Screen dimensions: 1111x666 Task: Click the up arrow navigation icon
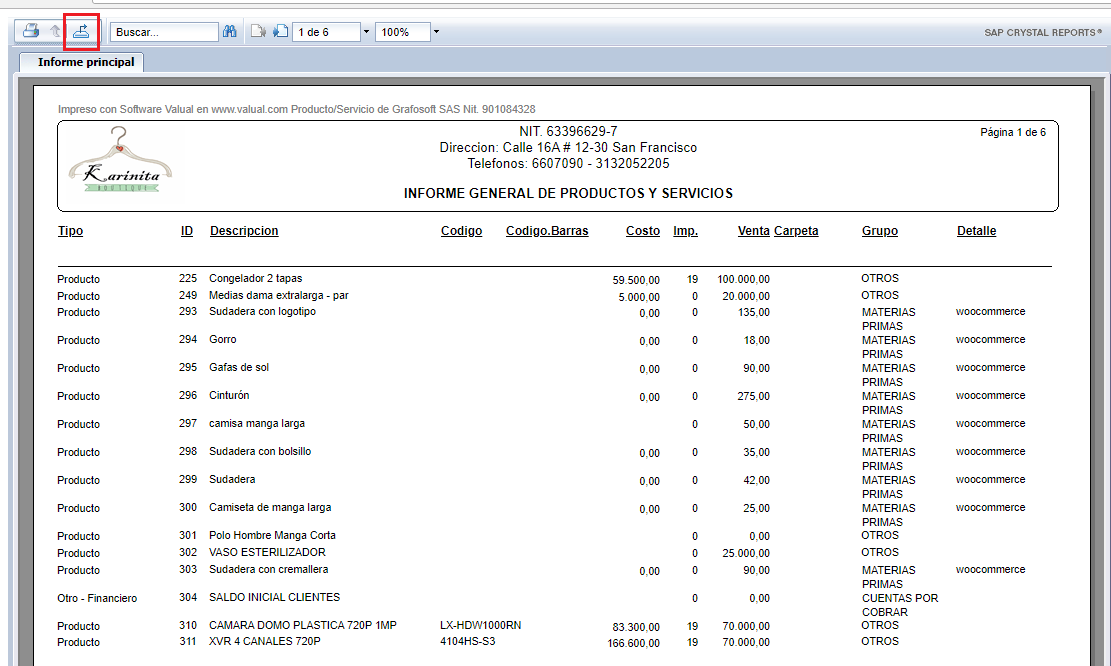(55, 32)
